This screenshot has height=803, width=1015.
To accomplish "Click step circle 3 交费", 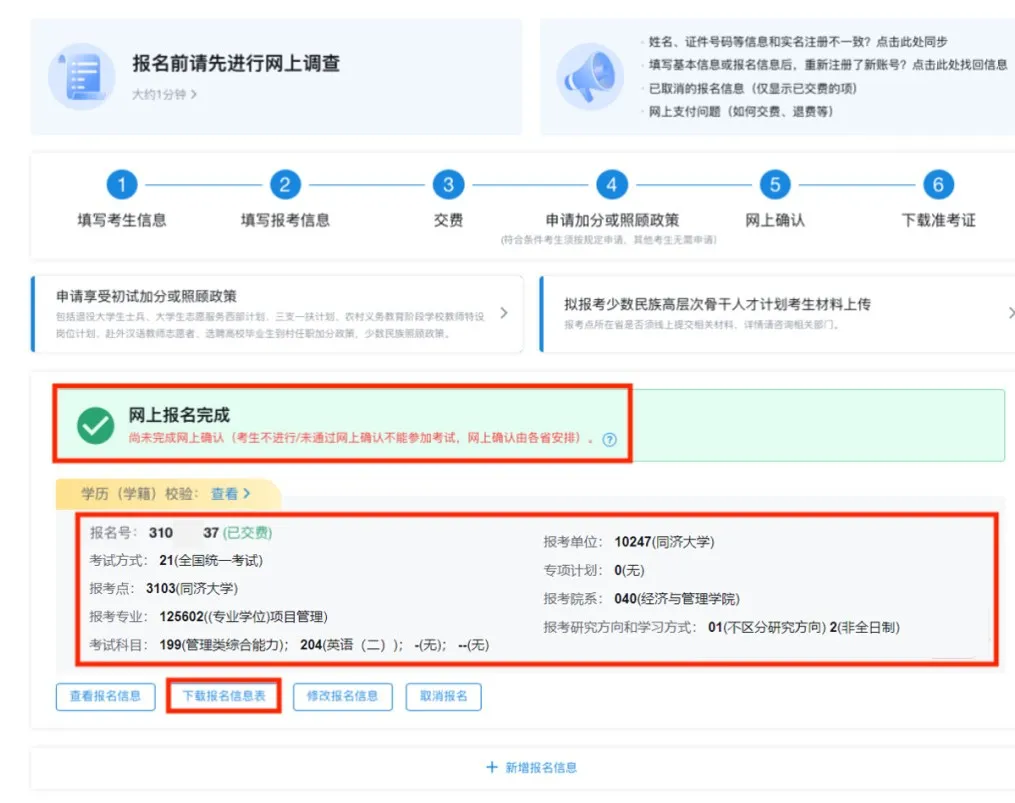I will 448,185.
